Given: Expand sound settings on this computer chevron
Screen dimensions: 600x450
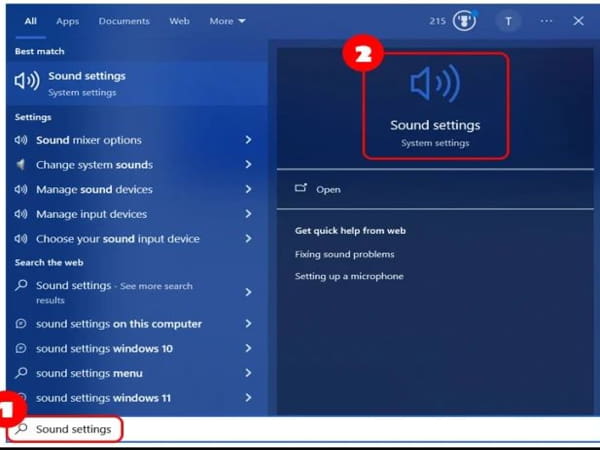Looking at the screenshot, I should tap(248, 324).
